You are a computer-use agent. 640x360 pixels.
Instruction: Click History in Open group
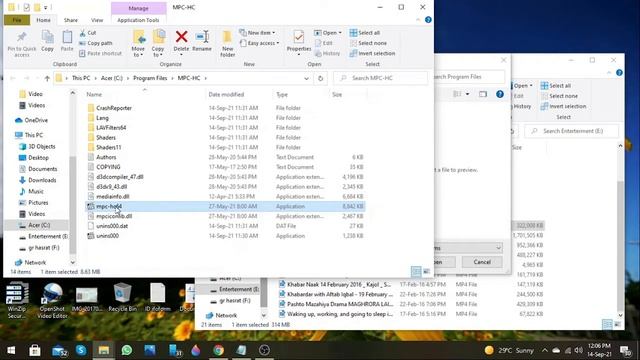327,53
